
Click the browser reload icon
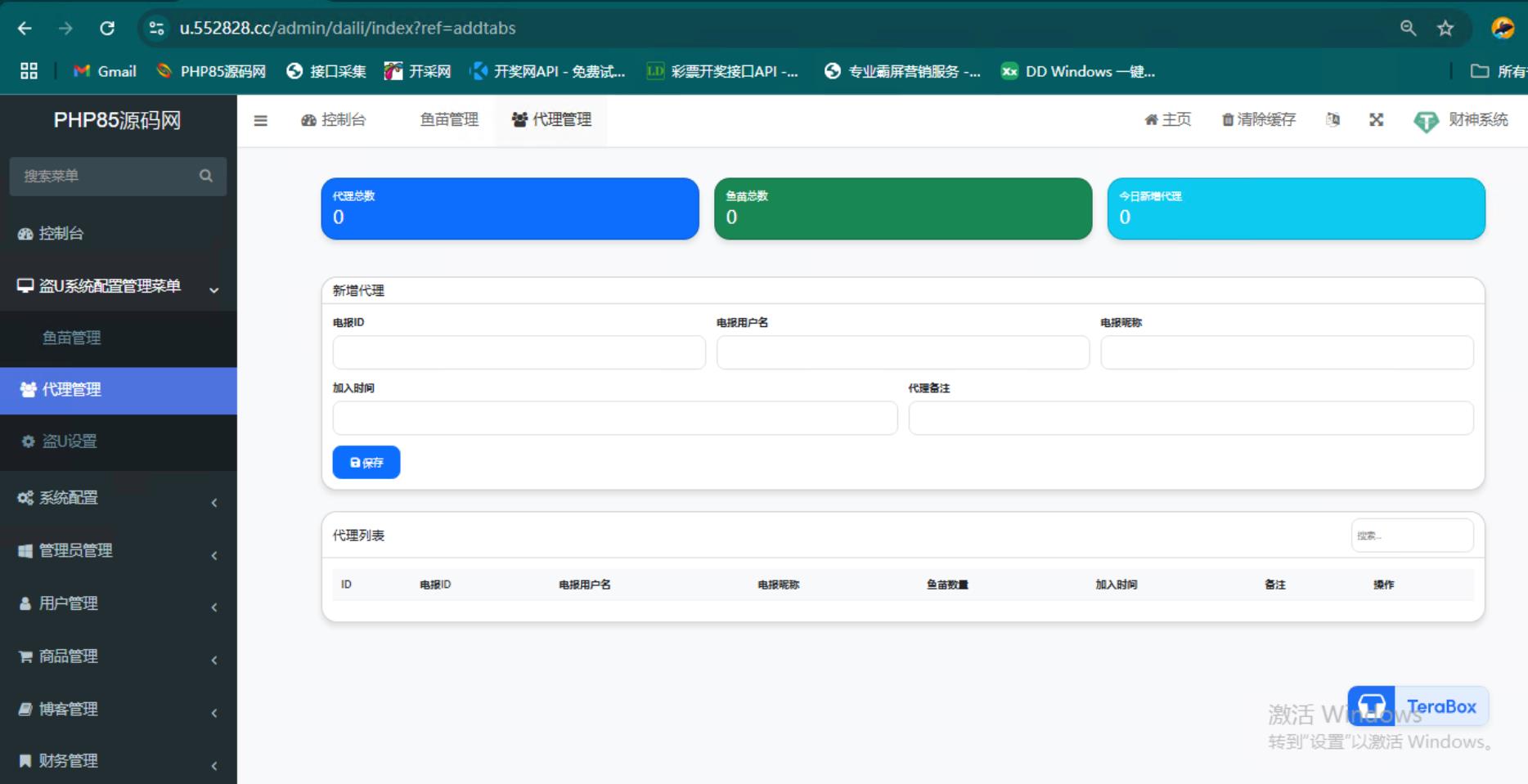pos(107,29)
